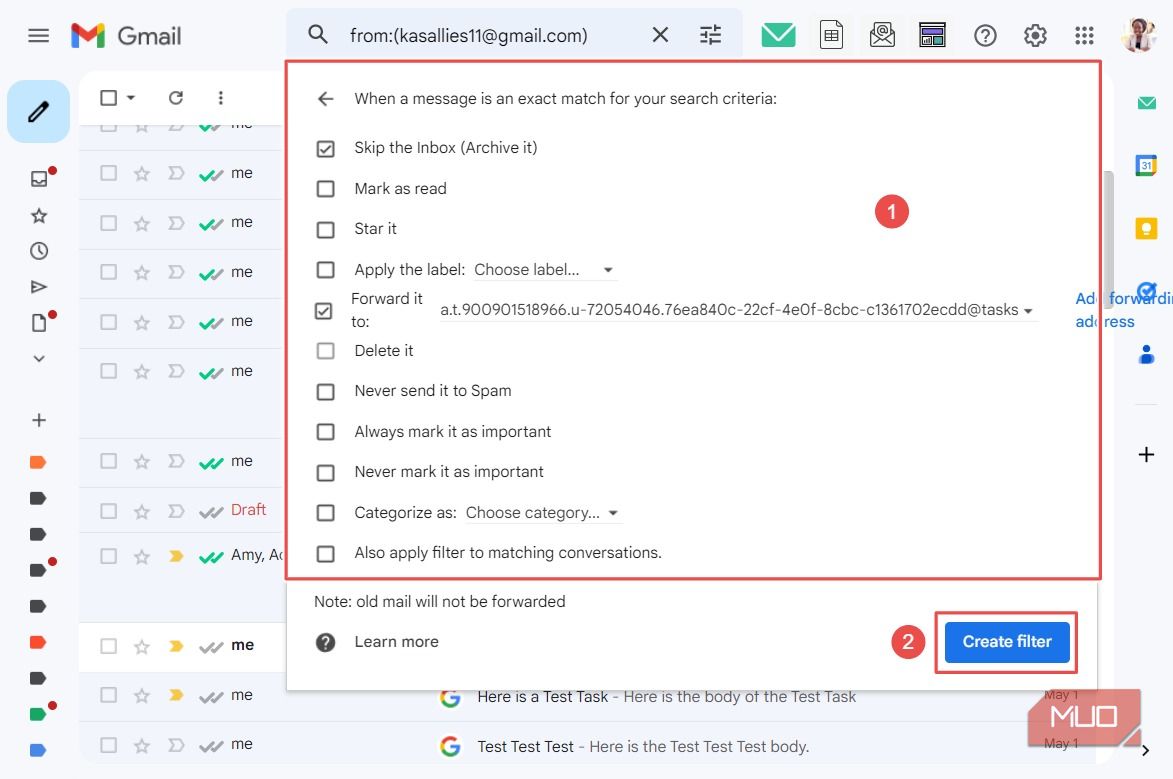This screenshot has height=779, width=1173.
Task: Open Starred mail in the sidebar
Action: coord(39,216)
